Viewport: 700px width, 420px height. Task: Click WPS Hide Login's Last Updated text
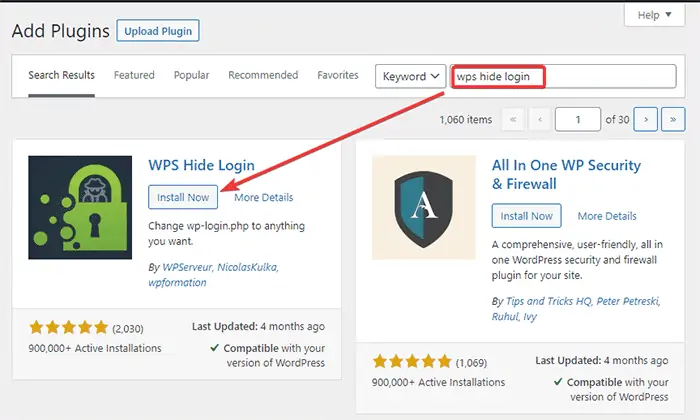point(258,327)
